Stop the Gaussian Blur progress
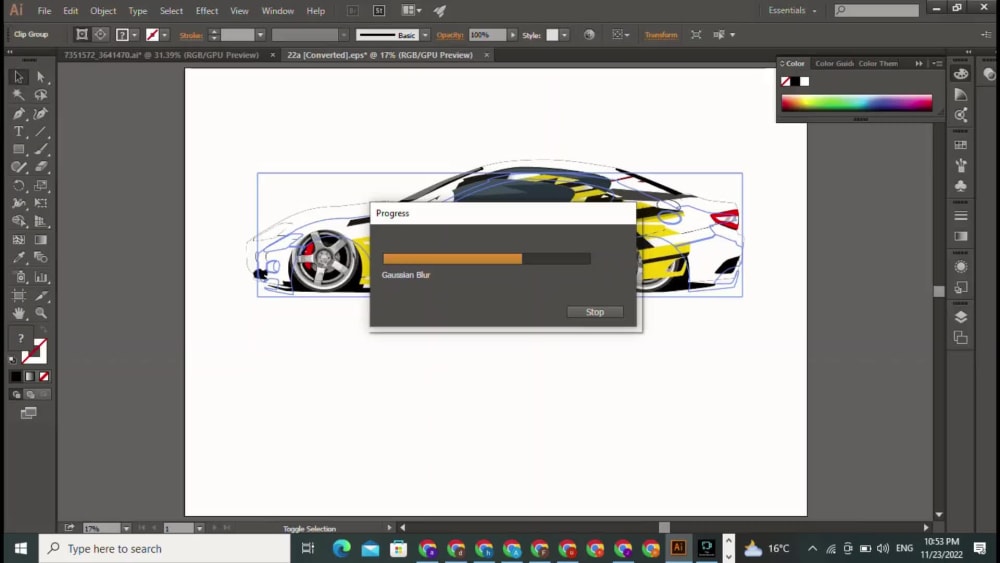 (595, 312)
